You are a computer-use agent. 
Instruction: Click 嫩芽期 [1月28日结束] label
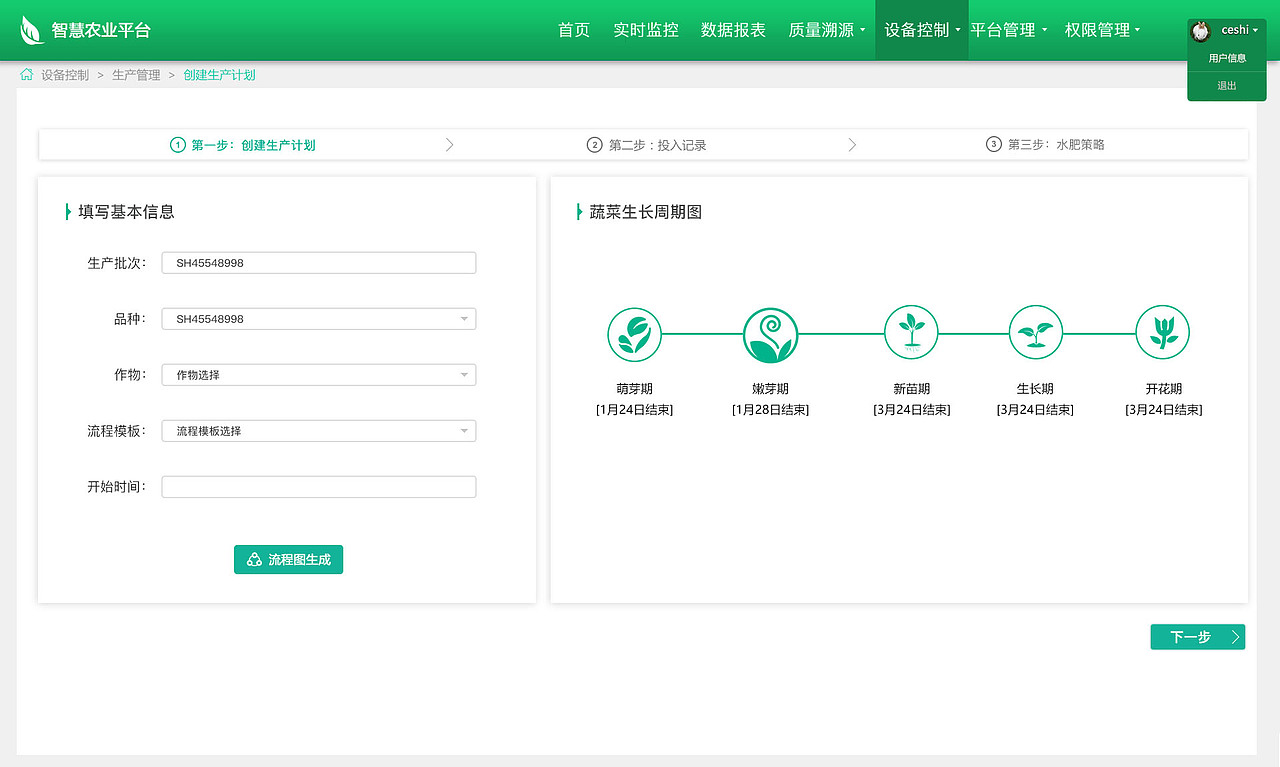point(770,399)
